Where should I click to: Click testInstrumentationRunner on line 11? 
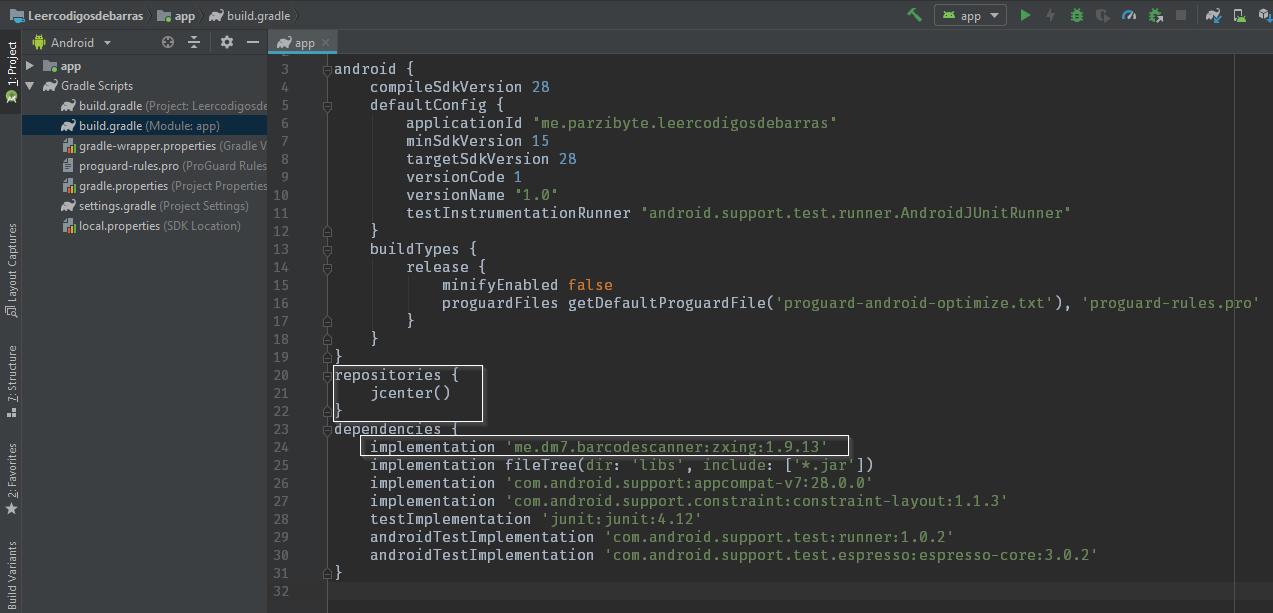point(518,213)
